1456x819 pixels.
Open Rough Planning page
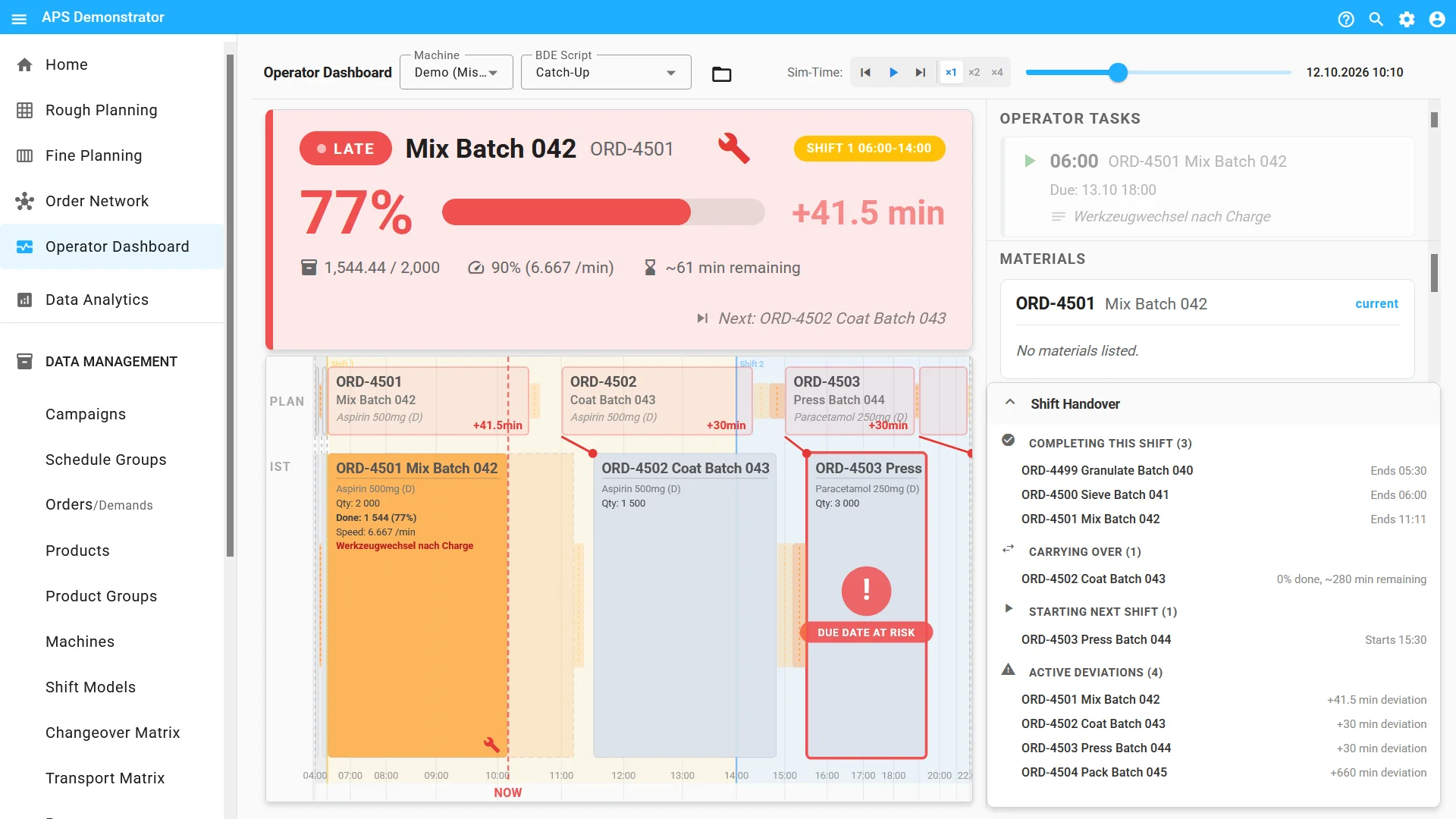pos(112,110)
